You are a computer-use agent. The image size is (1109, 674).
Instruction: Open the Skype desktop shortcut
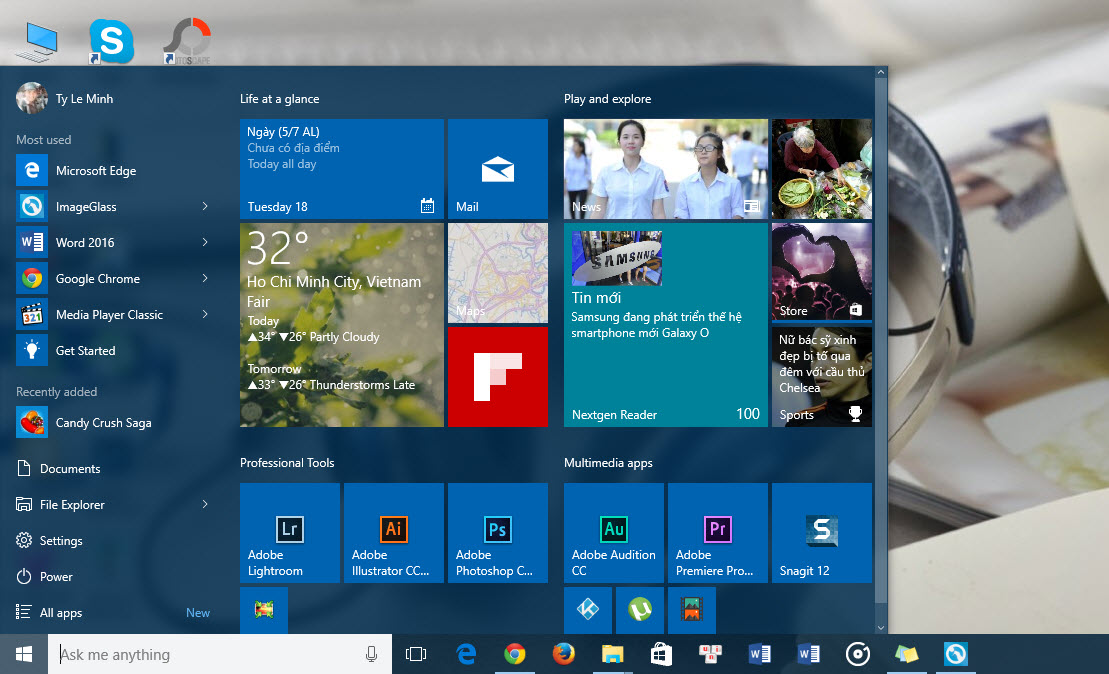coord(111,41)
